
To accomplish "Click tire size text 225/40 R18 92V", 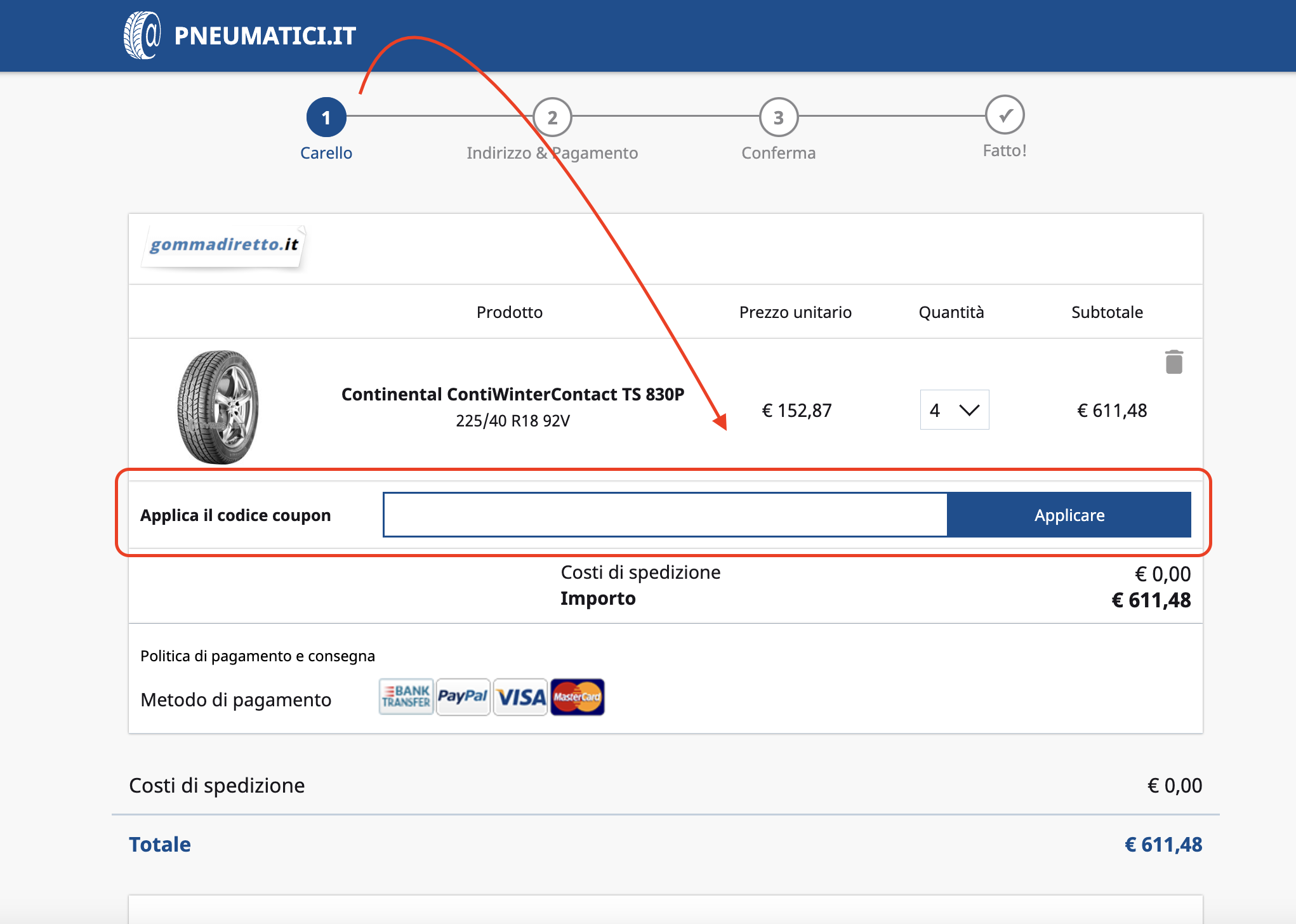I will 513,421.
